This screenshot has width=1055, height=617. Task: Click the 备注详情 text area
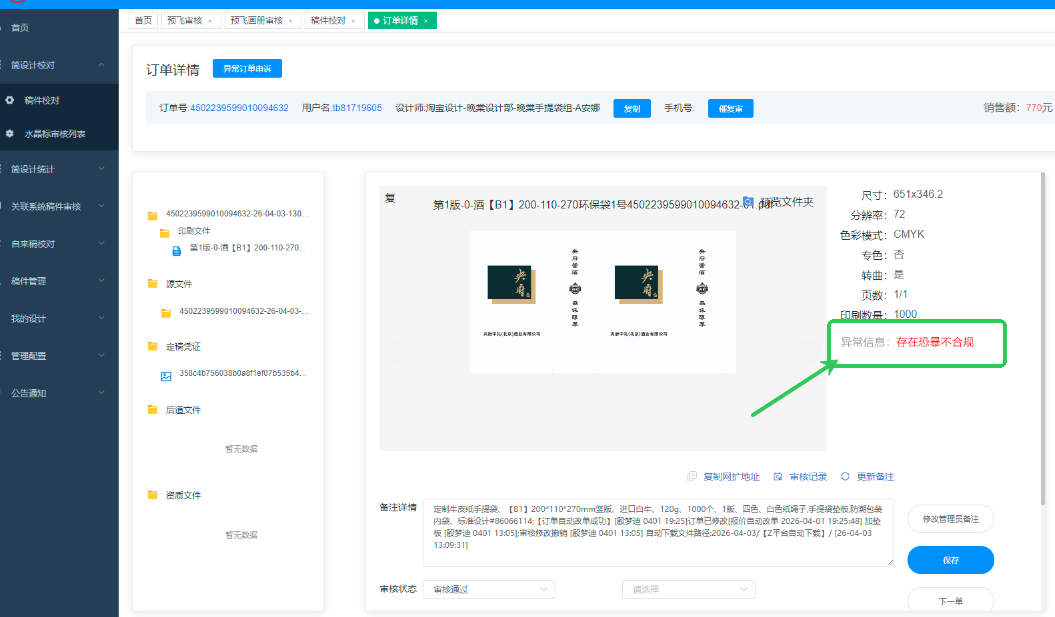point(658,532)
